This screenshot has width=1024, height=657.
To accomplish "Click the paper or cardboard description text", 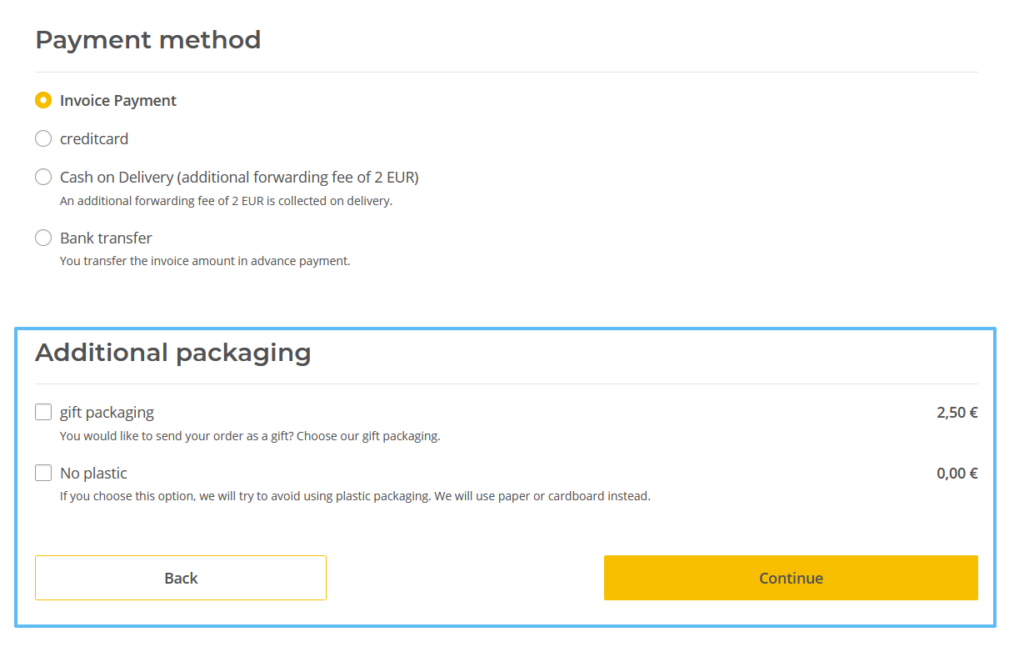I will tap(355, 496).
